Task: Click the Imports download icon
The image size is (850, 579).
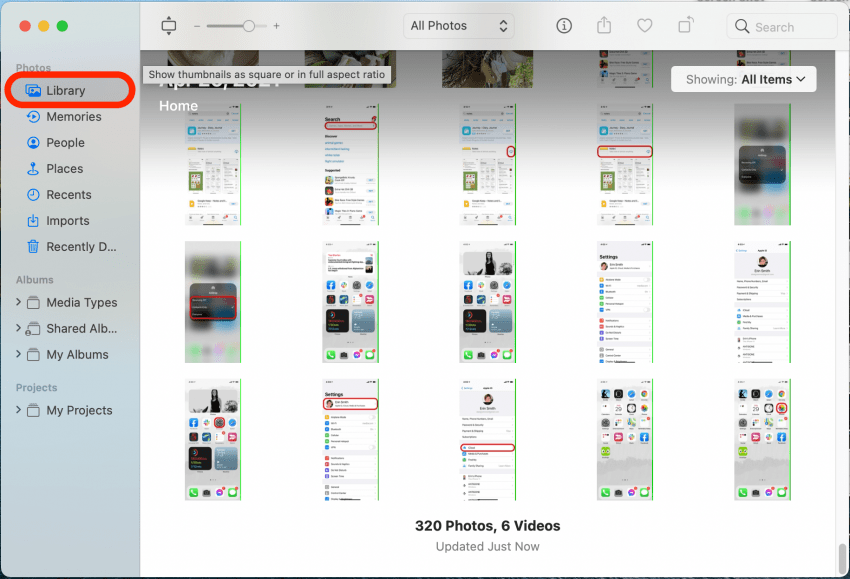Action: pyautogui.click(x=33, y=221)
